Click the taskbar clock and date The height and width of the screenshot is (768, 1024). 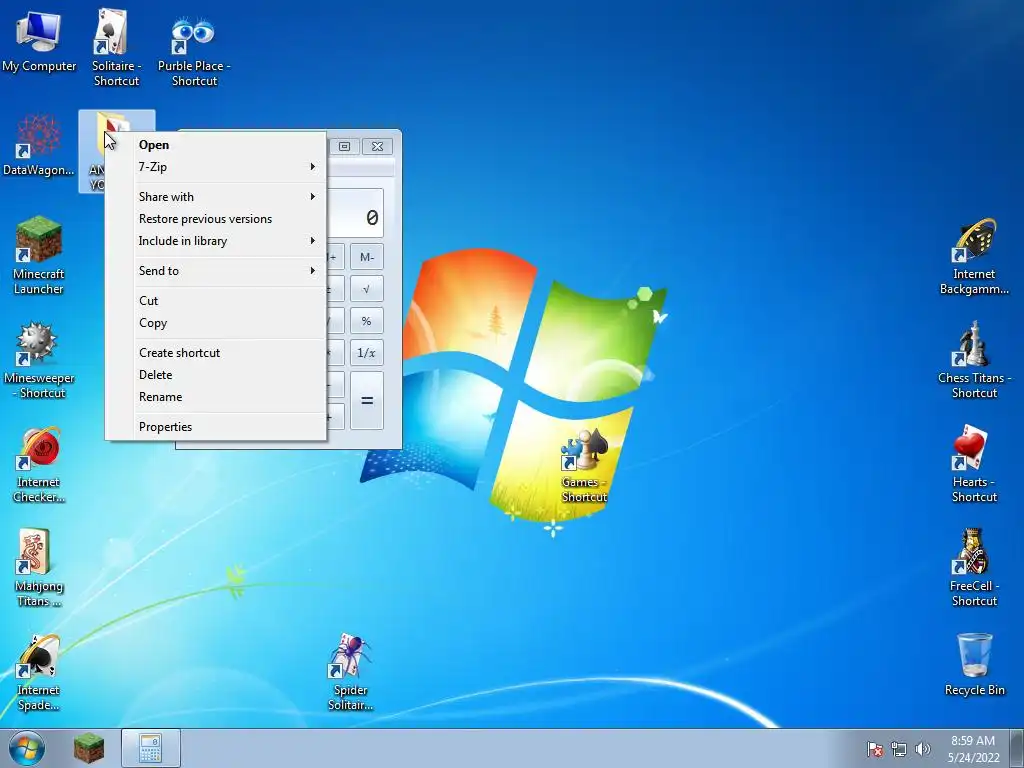[973, 749]
